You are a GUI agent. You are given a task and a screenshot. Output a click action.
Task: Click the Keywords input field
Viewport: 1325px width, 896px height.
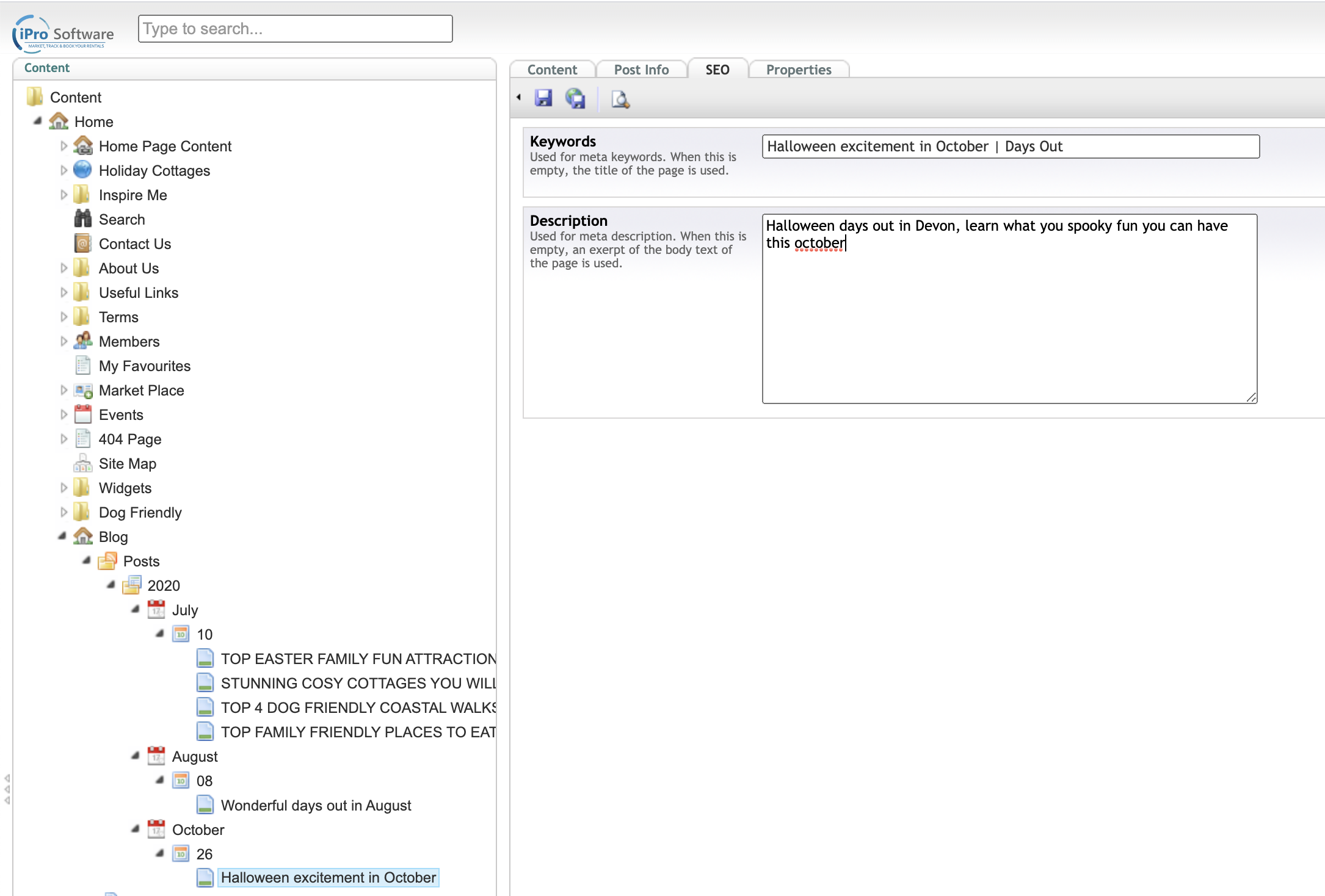pyautogui.click(x=1010, y=146)
